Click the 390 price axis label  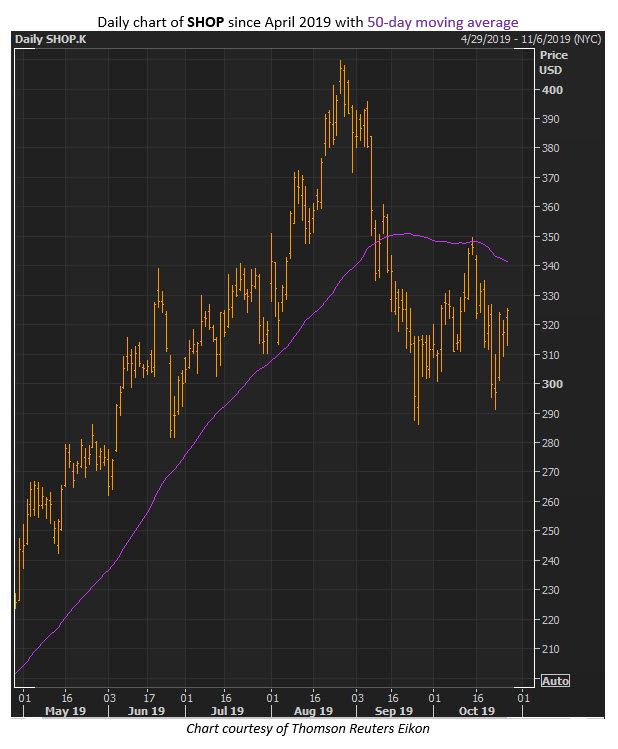tap(550, 119)
